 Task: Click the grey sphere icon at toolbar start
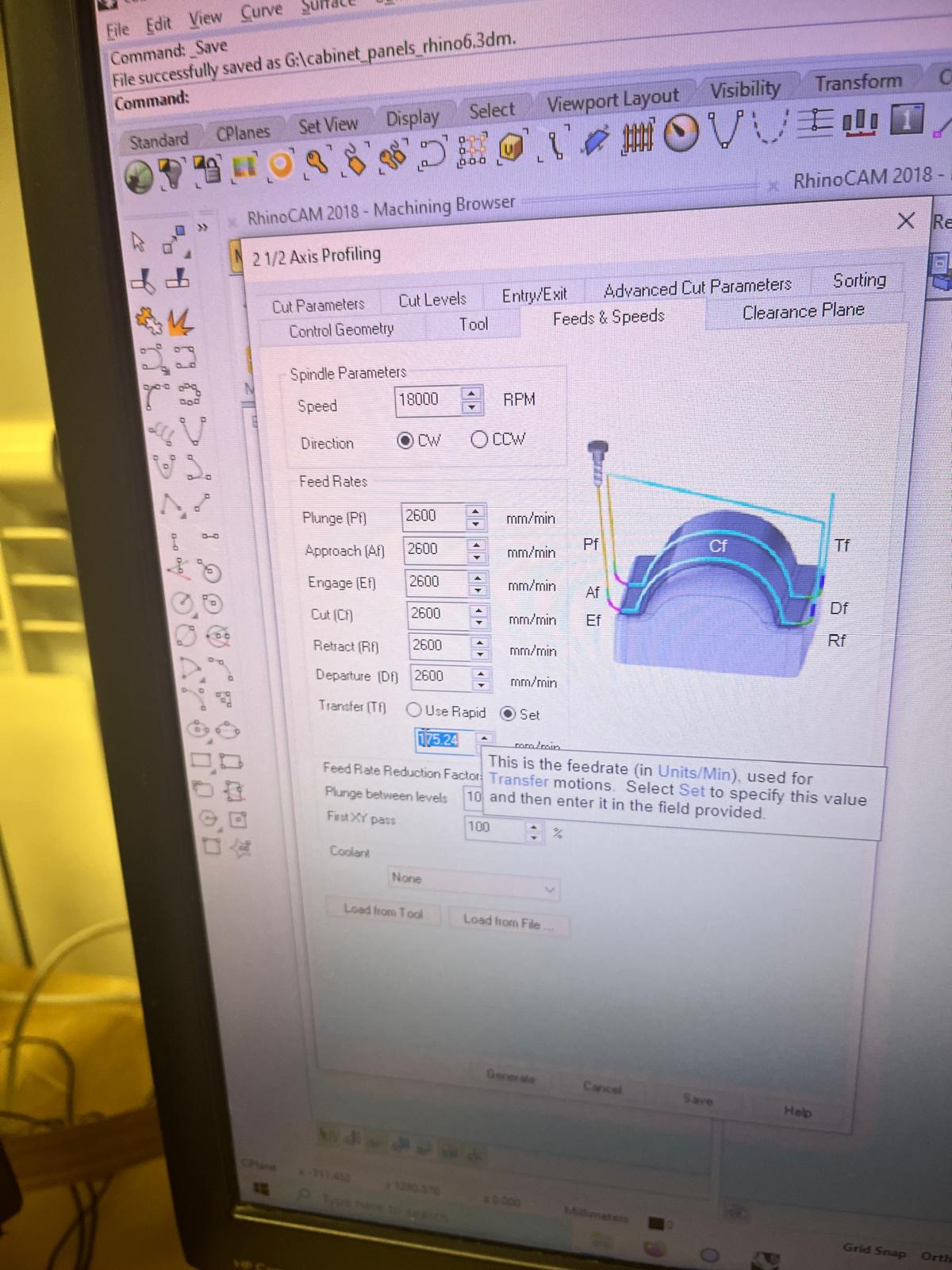point(139,175)
